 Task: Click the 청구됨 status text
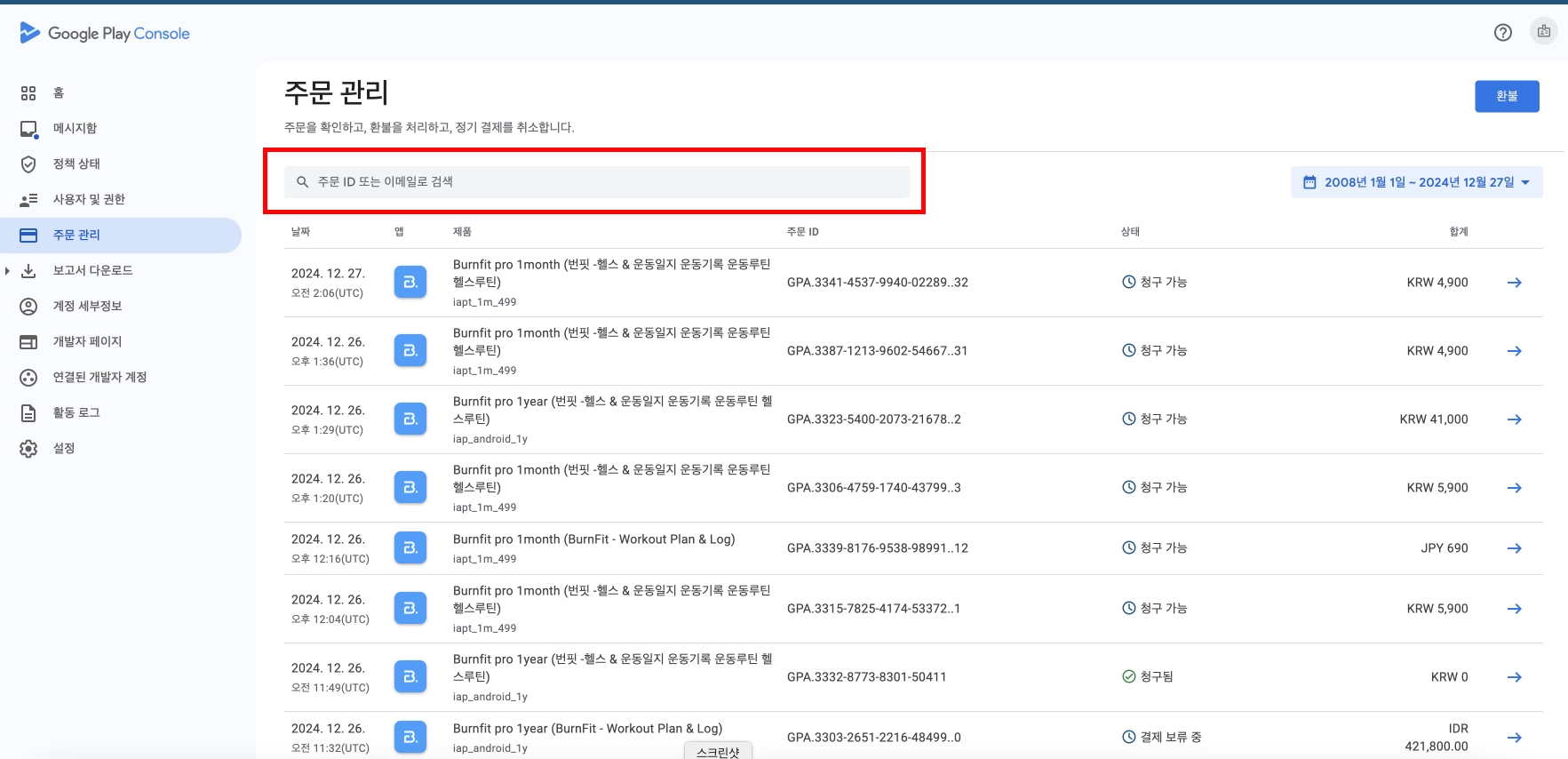pyautogui.click(x=1157, y=677)
